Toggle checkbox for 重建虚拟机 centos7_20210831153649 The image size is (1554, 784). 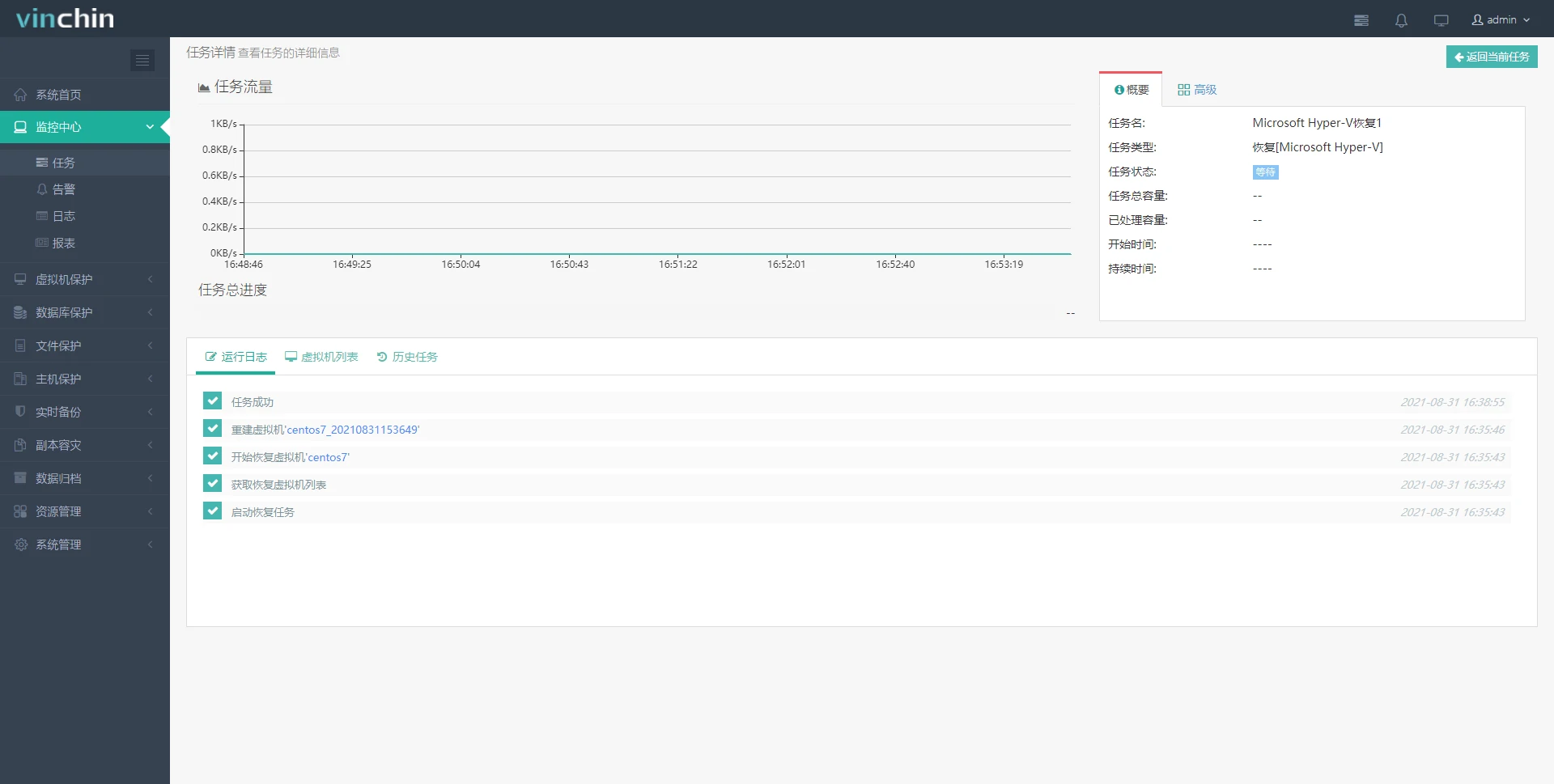click(x=213, y=429)
